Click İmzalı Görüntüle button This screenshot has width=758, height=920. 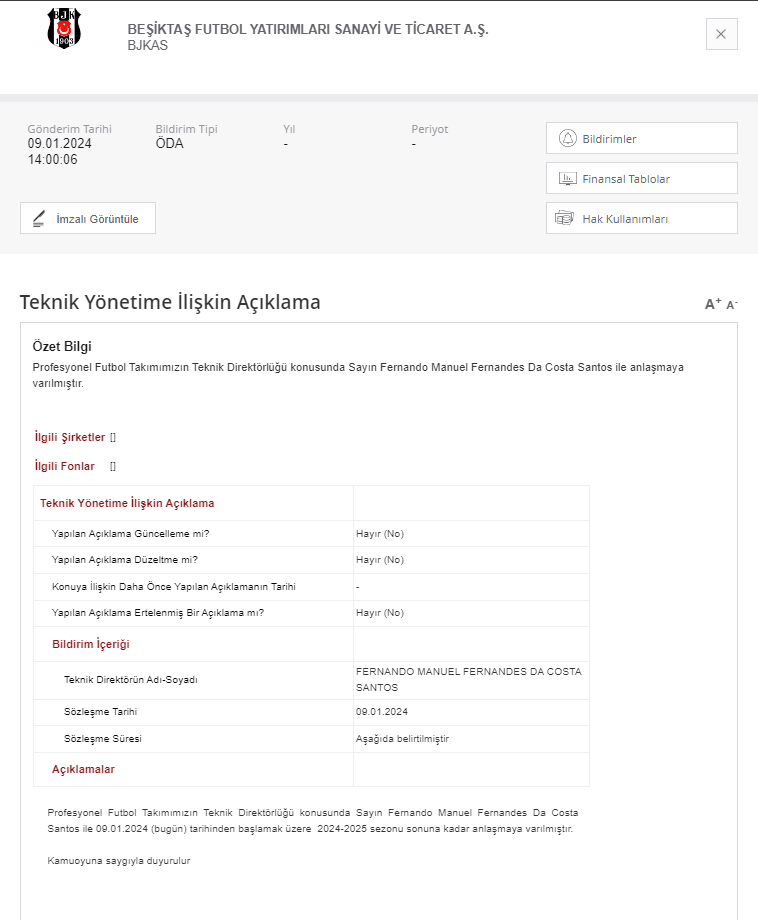pyautogui.click(x=88, y=218)
